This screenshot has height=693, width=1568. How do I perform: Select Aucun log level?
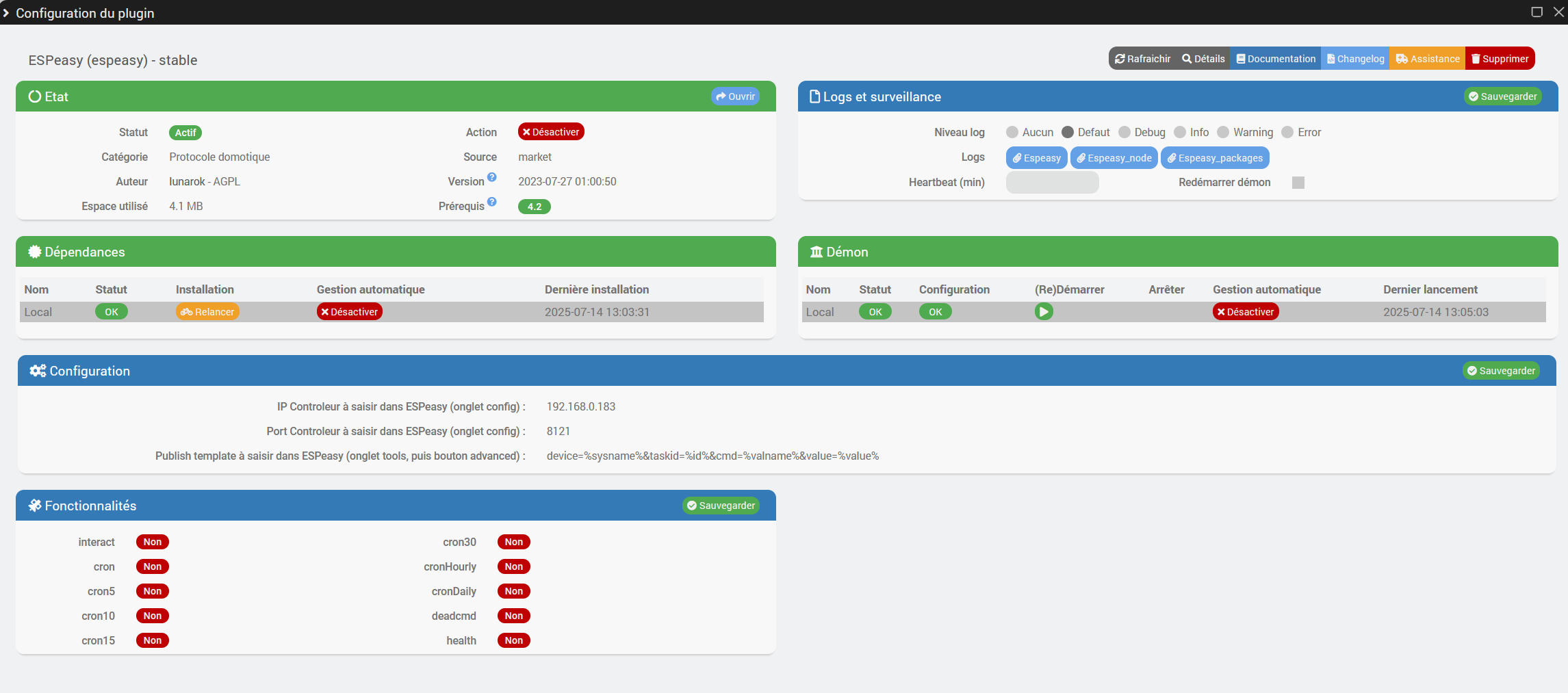pyautogui.click(x=1012, y=132)
